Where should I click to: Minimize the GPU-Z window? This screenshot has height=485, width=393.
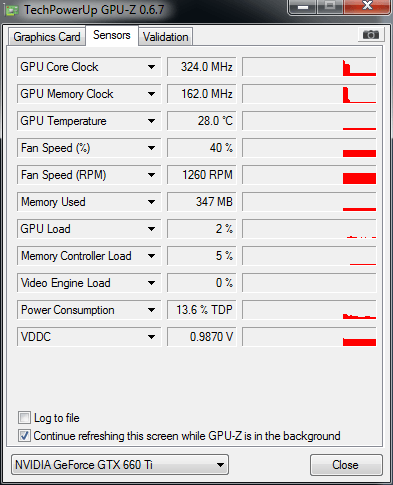pyautogui.click(x=303, y=7)
